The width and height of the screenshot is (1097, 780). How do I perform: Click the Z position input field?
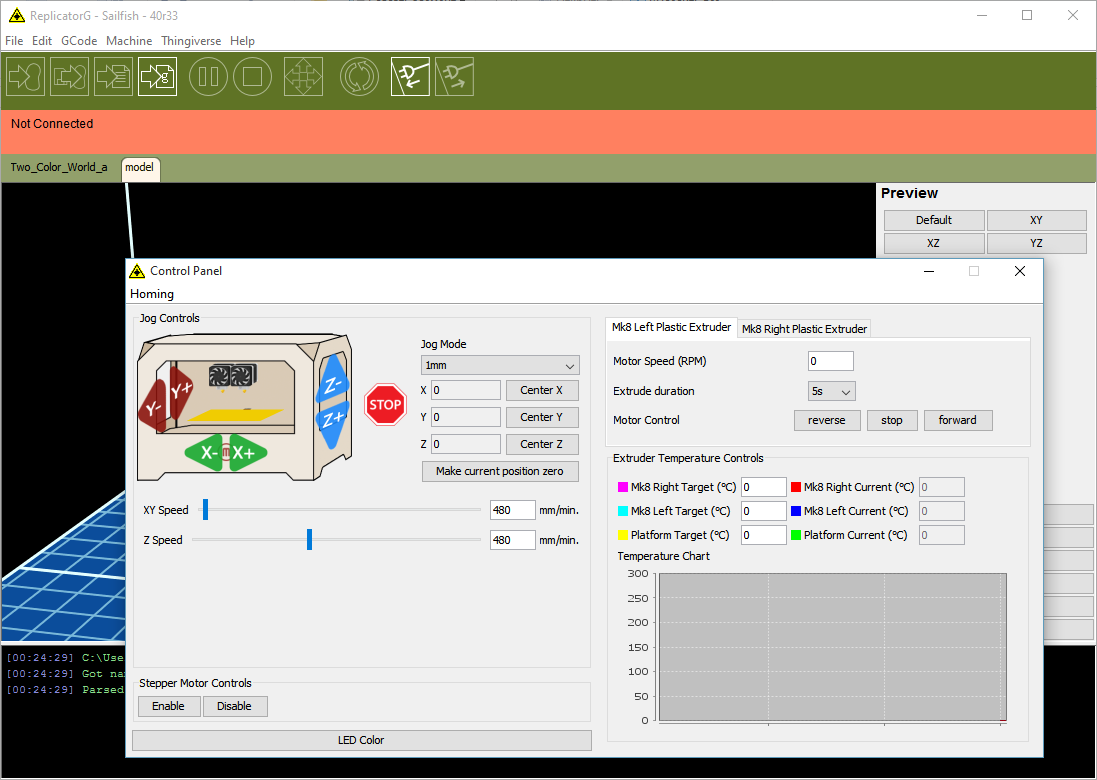click(x=466, y=444)
